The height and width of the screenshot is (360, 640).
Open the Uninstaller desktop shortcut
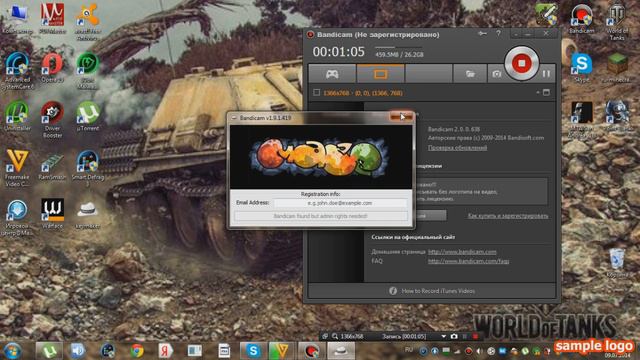(x=17, y=116)
